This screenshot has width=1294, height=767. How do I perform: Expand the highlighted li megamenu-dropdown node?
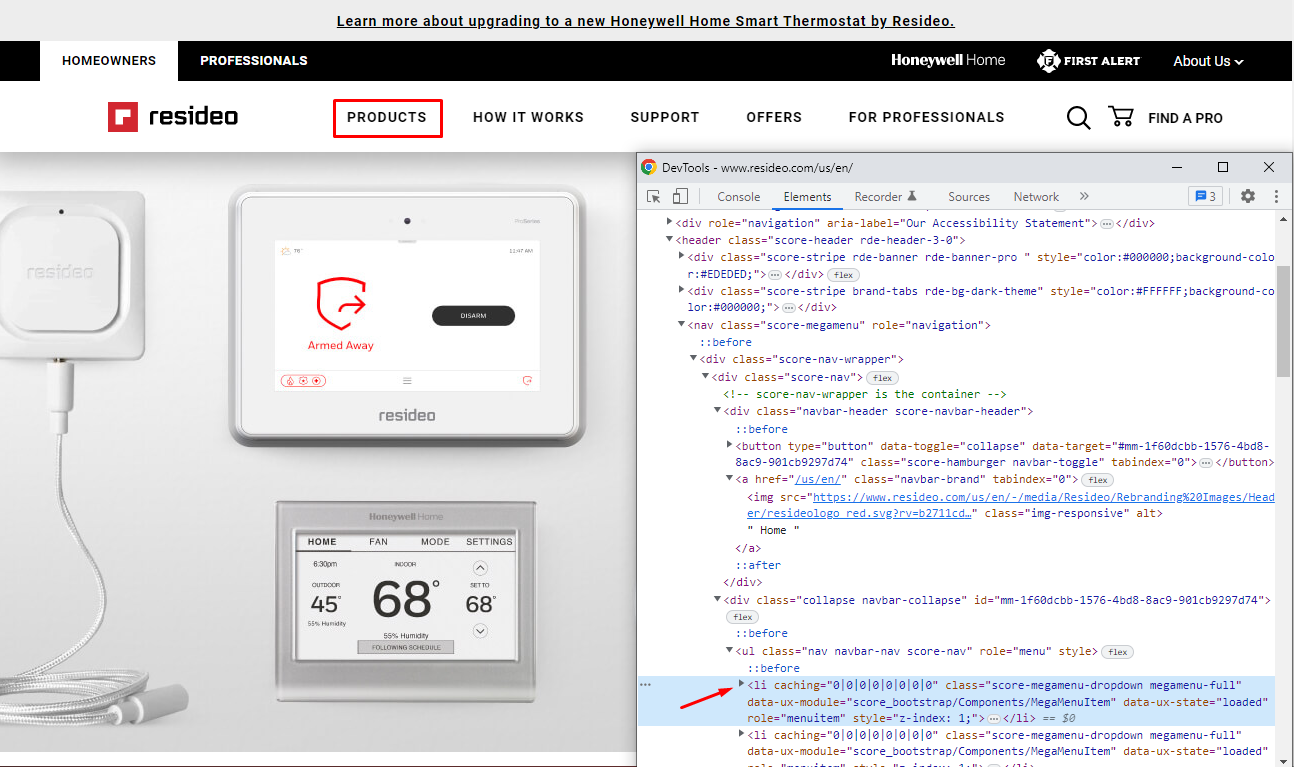(x=742, y=685)
